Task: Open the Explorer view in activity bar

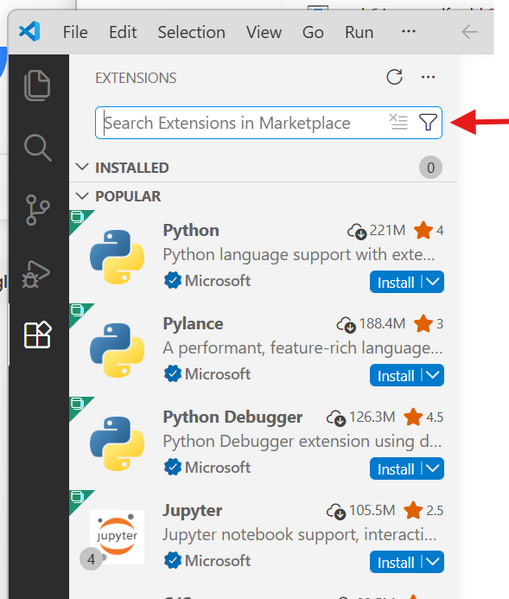Action: point(37,85)
